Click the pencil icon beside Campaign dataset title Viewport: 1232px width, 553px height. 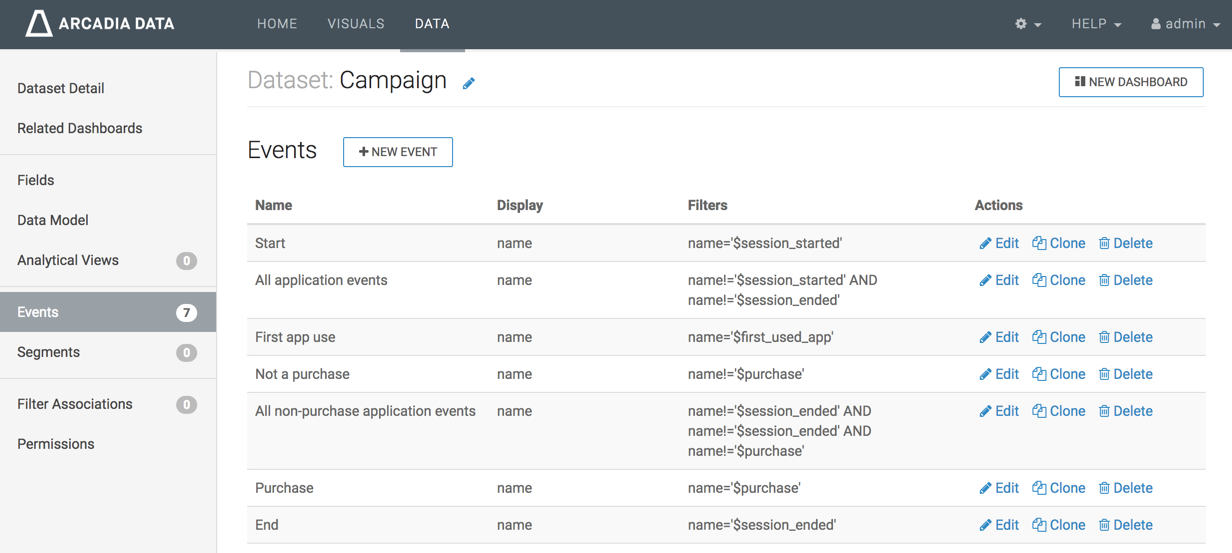pos(469,84)
